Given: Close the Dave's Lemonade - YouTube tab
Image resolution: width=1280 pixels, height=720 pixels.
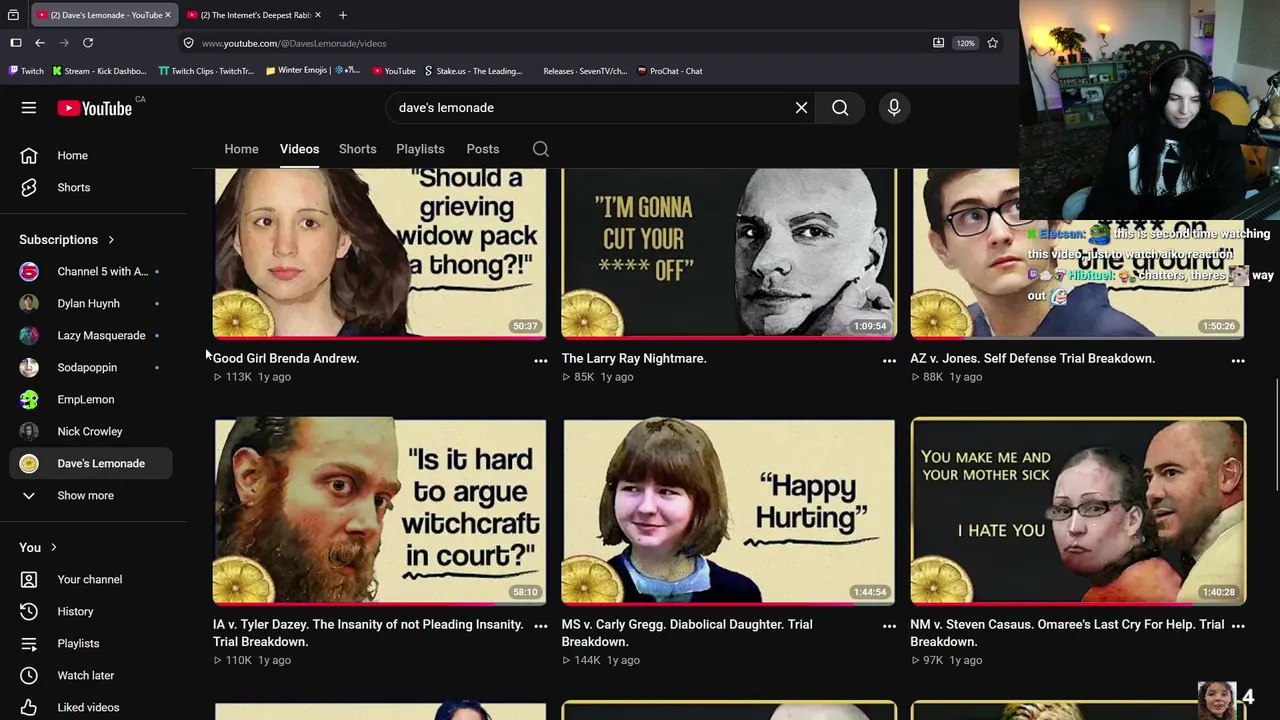Looking at the screenshot, I should (x=168, y=15).
